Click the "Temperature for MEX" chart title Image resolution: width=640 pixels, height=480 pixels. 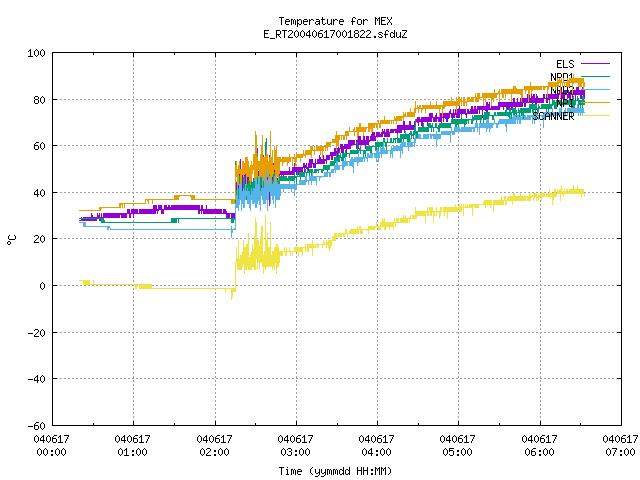(x=335, y=21)
